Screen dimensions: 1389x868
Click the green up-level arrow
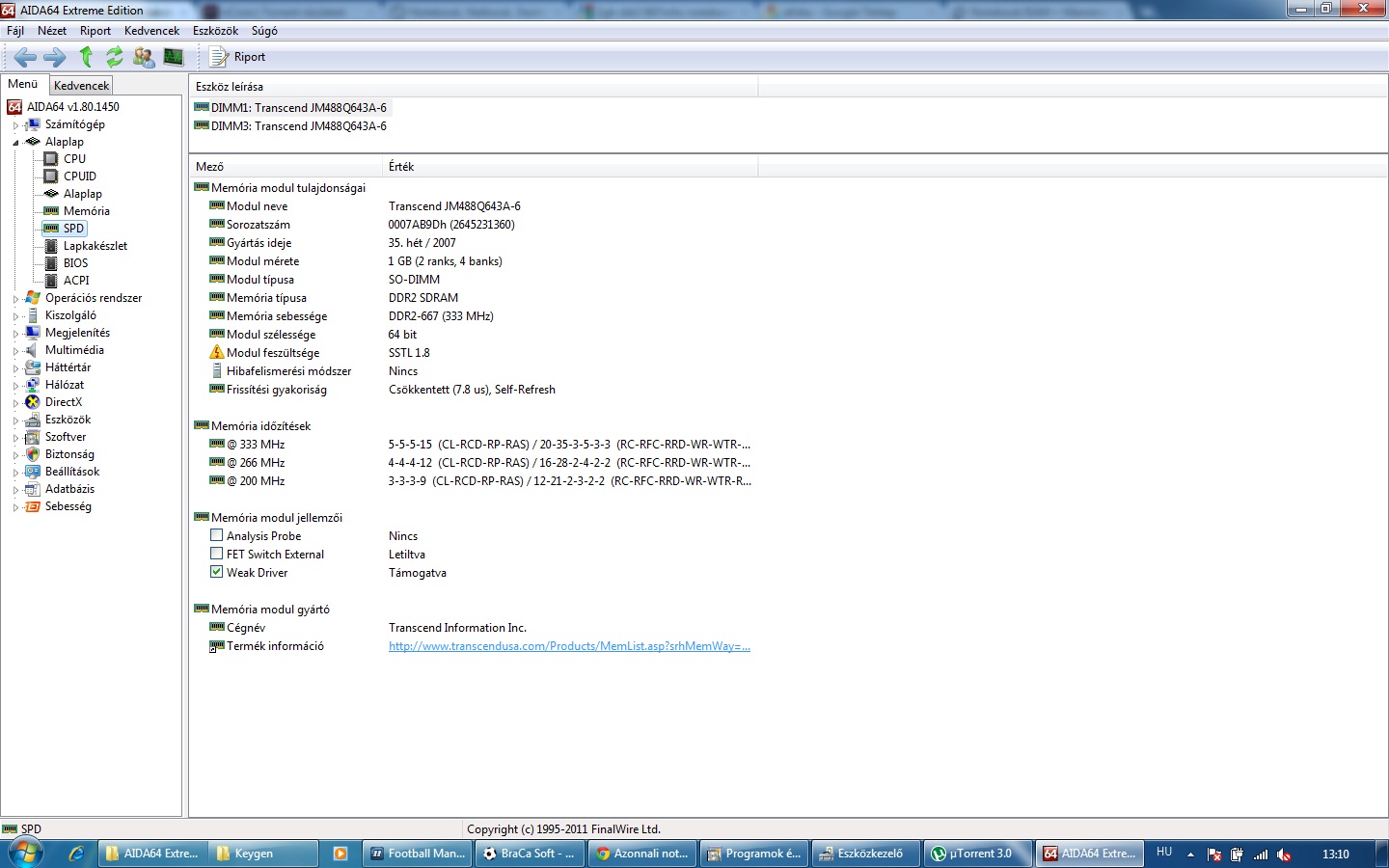point(86,57)
